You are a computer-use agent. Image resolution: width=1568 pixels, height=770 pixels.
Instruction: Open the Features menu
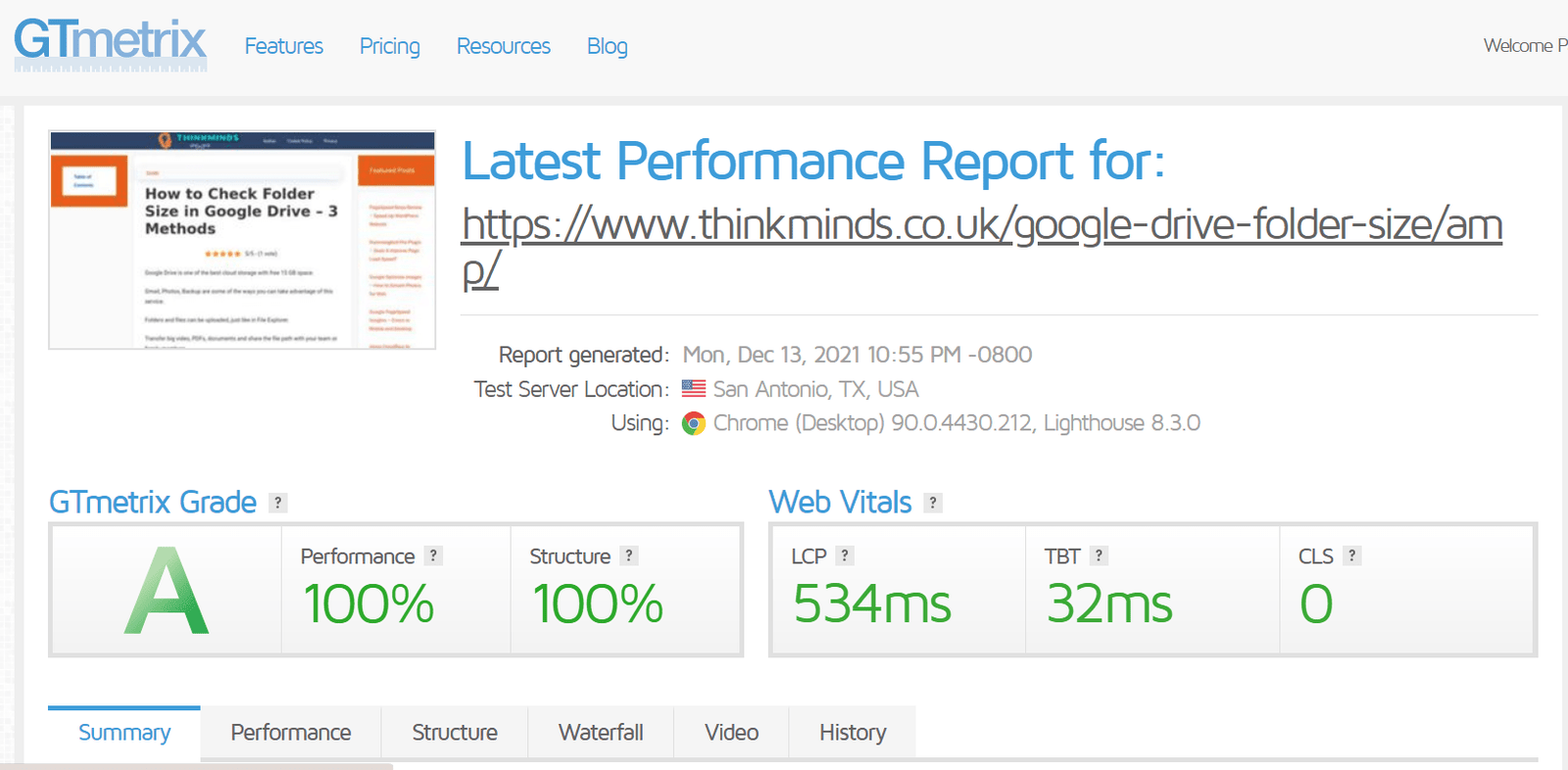click(x=283, y=46)
